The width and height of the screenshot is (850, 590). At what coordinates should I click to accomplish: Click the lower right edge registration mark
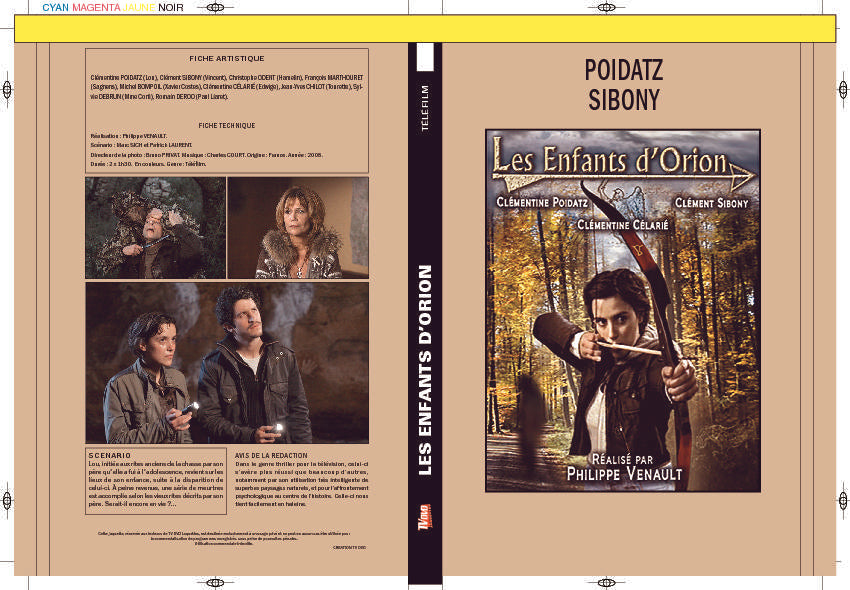click(843, 500)
